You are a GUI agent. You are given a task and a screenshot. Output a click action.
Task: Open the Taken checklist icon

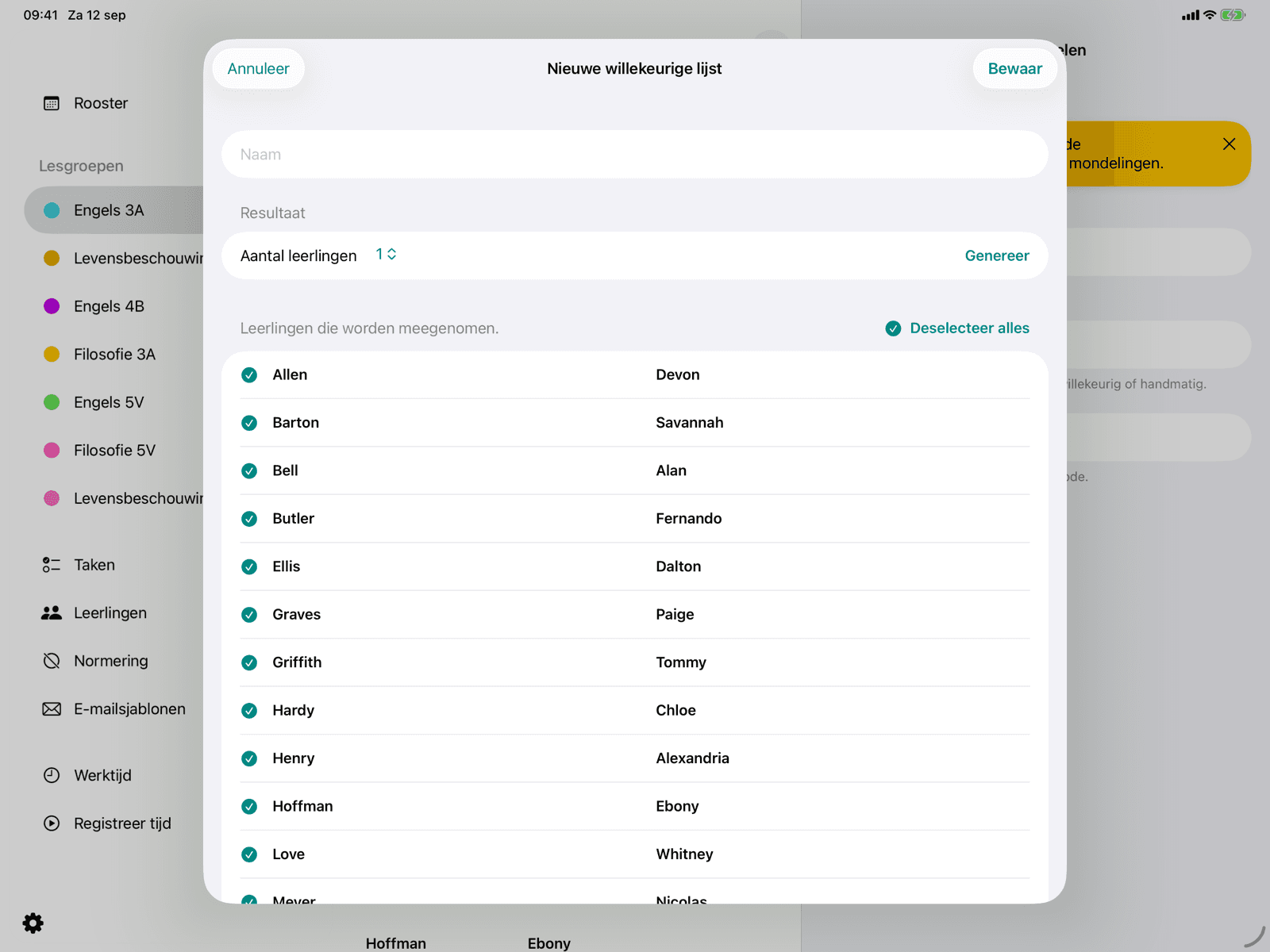coord(52,565)
